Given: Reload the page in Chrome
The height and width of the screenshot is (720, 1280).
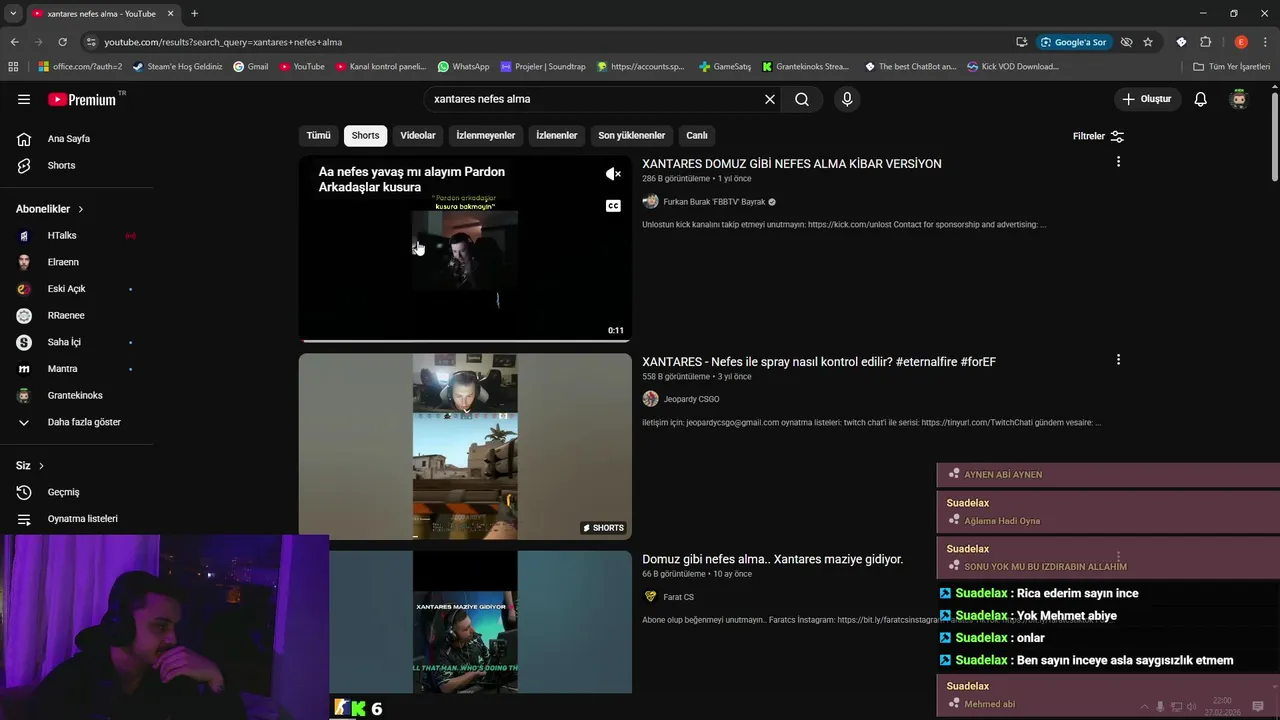Looking at the screenshot, I should coord(62,42).
